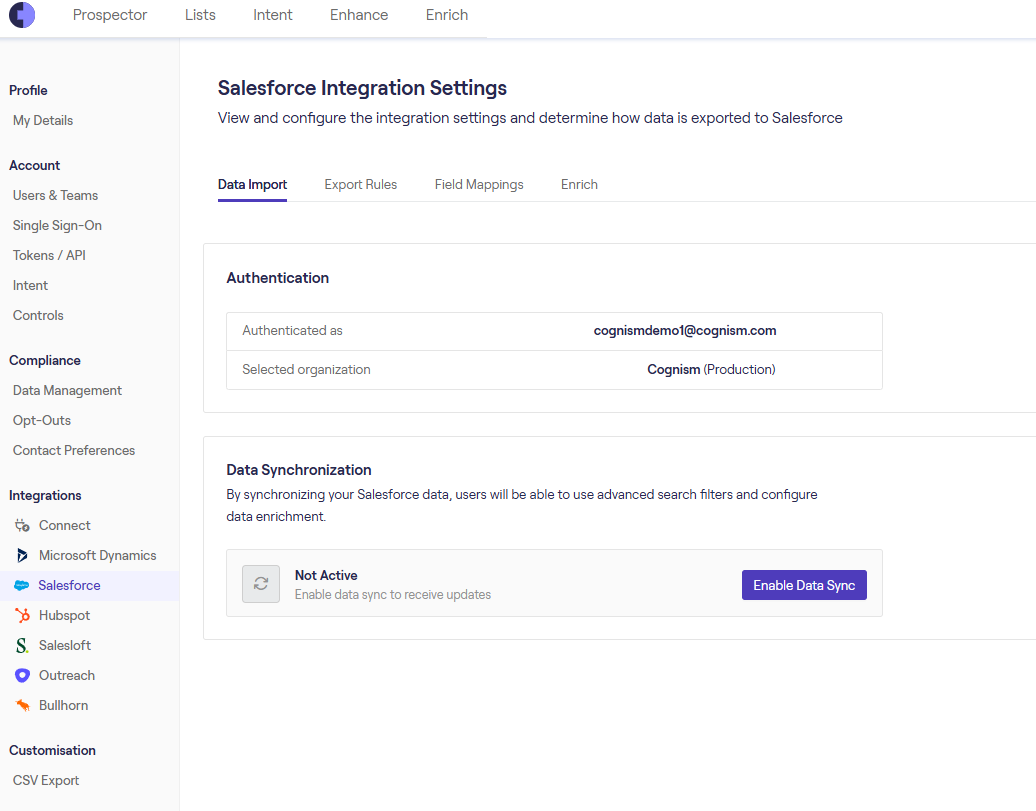Click the Outreach icon in sidebar
Screen dimensions: 1036x811
(22, 675)
